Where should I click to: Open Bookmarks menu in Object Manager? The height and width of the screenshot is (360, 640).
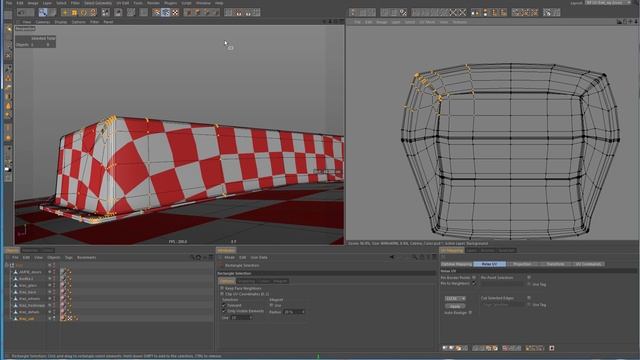(87, 258)
